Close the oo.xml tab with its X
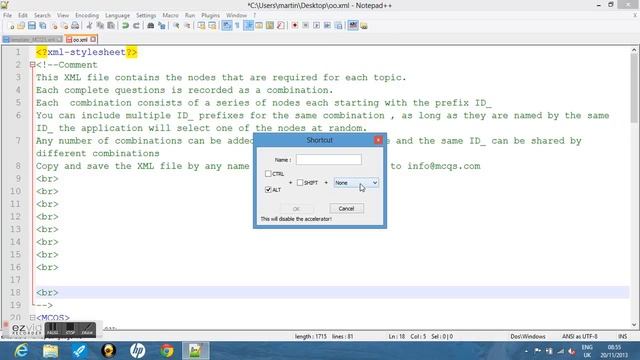This screenshot has width=640, height=360. click(93, 39)
